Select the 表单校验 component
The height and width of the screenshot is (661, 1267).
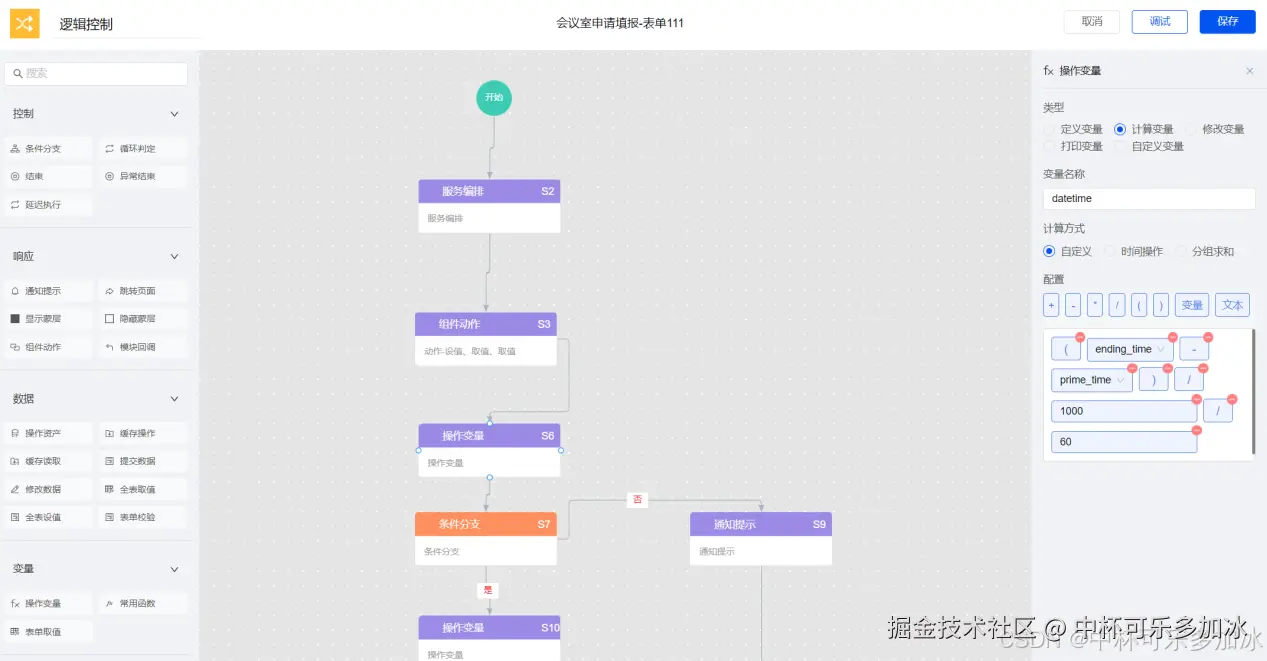coord(143,517)
